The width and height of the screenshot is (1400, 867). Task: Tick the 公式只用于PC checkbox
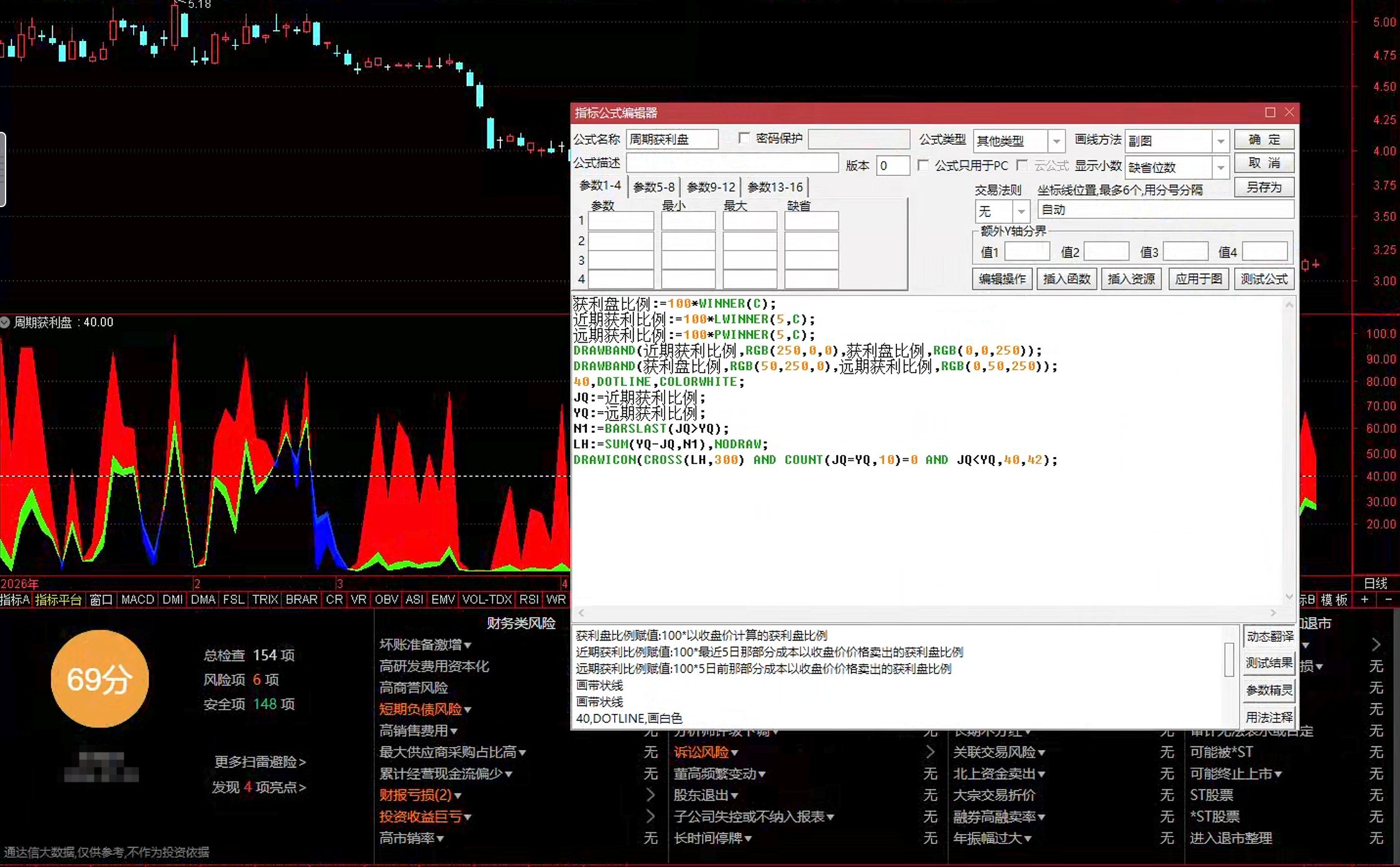(923, 165)
